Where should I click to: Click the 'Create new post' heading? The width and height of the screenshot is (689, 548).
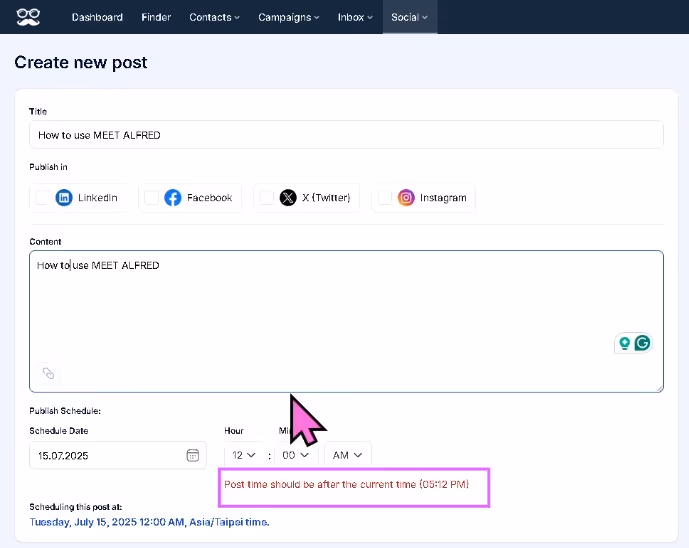pos(81,62)
